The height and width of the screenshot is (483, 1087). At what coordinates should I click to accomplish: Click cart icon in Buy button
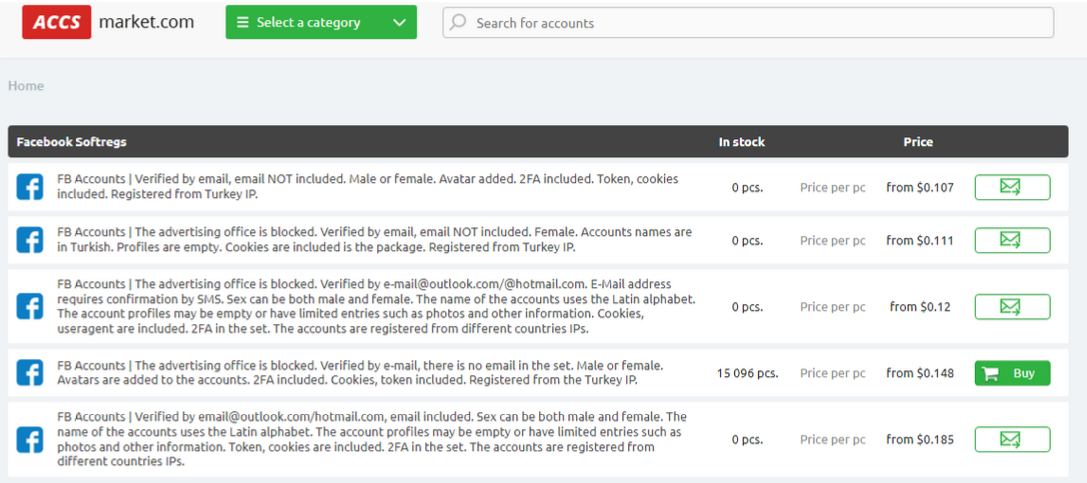[x=991, y=373]
